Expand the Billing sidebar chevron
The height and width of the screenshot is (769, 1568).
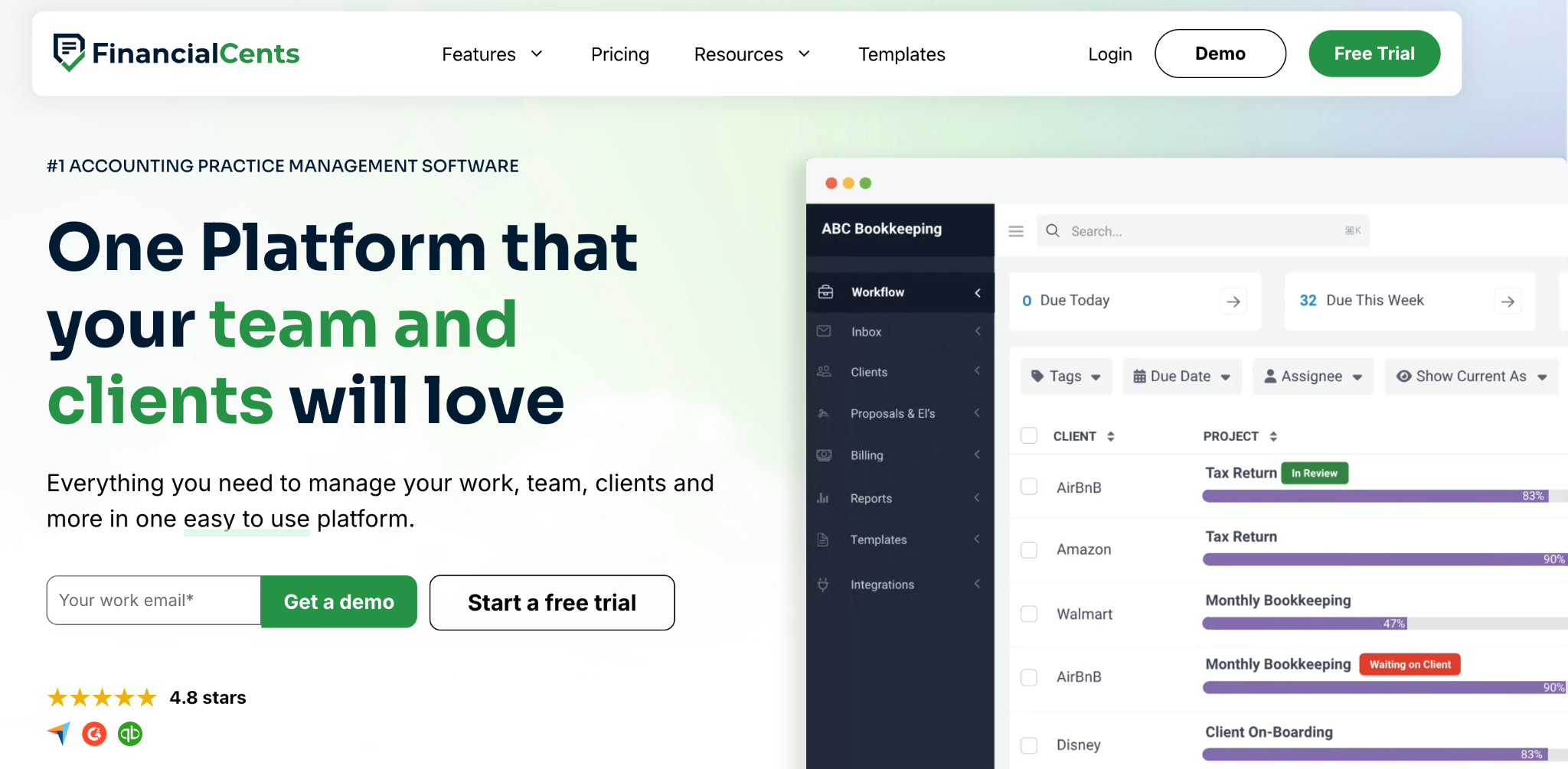pyautogui.click(x=978, y=455)
